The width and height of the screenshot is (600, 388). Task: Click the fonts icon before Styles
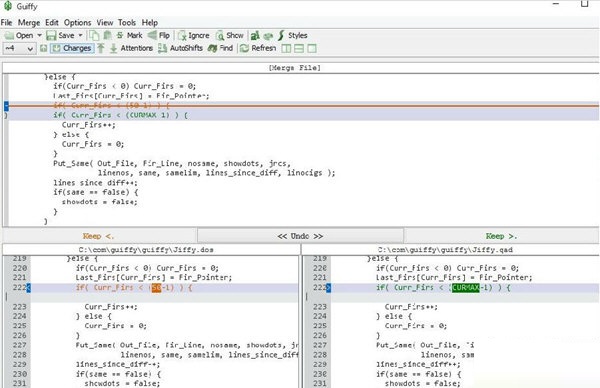255,36
